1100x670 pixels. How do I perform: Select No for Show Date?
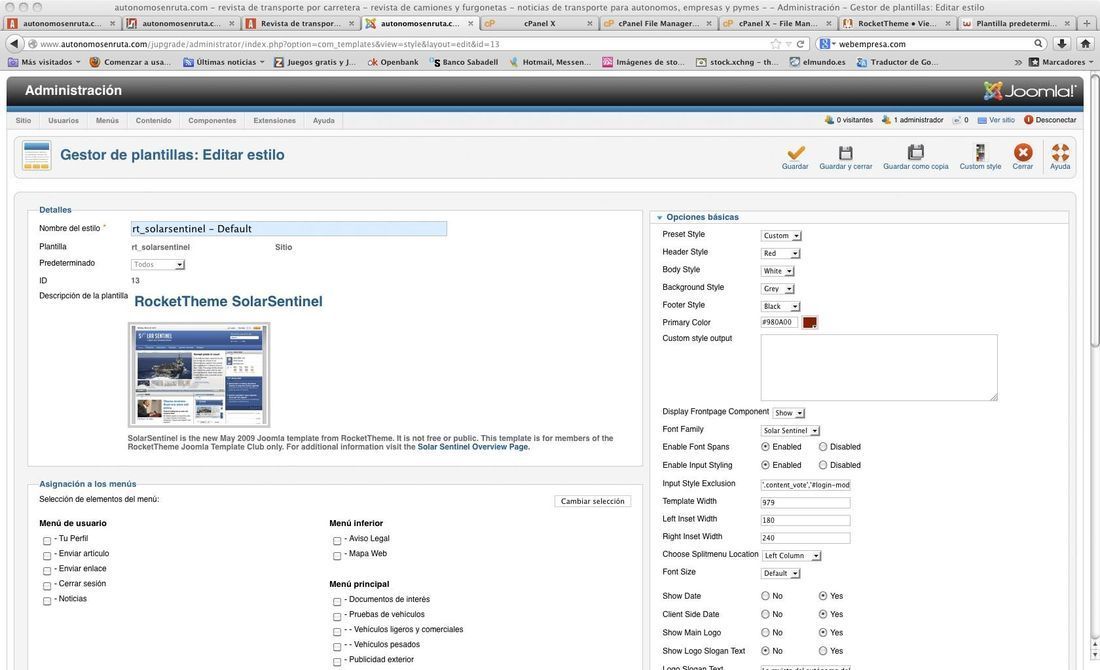[x=765, y=596]
